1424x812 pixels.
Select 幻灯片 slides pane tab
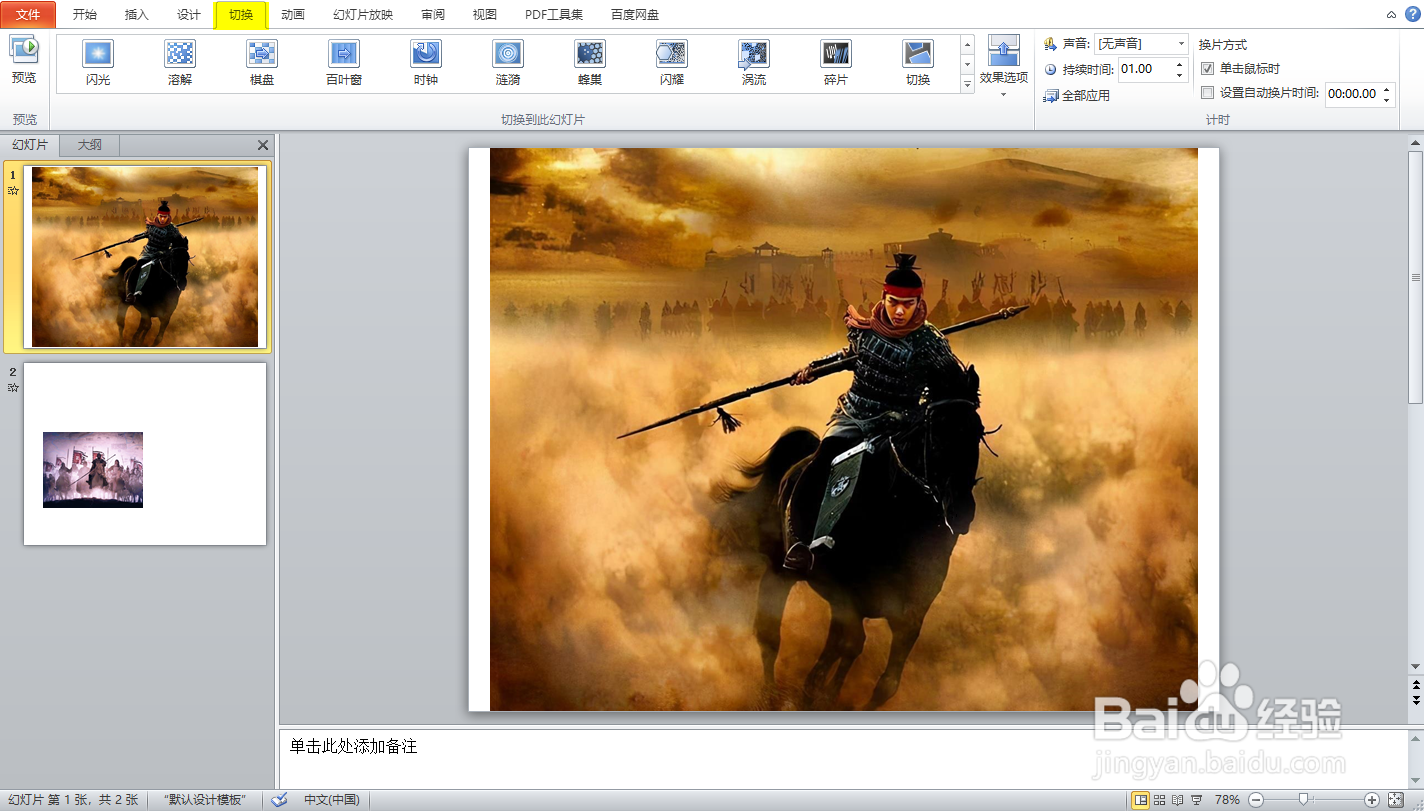[x=30, y=145]
